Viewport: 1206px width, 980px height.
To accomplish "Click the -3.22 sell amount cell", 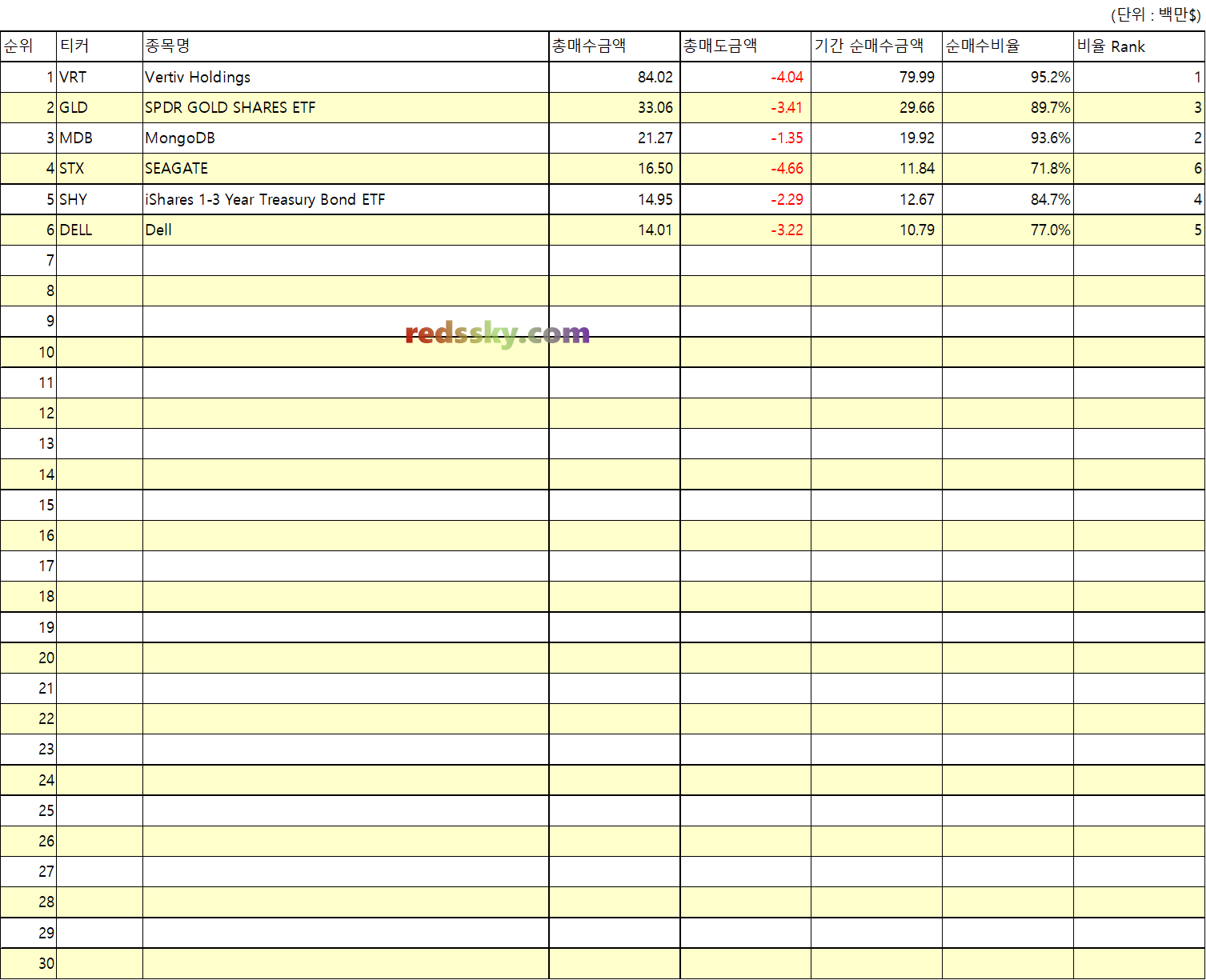I will [746, 230].
